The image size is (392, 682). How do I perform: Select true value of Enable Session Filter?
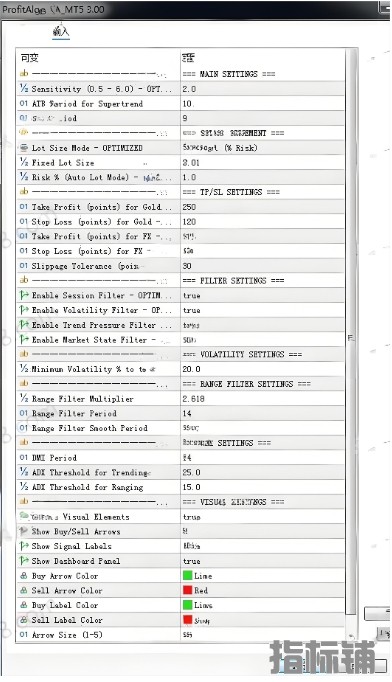191,296
